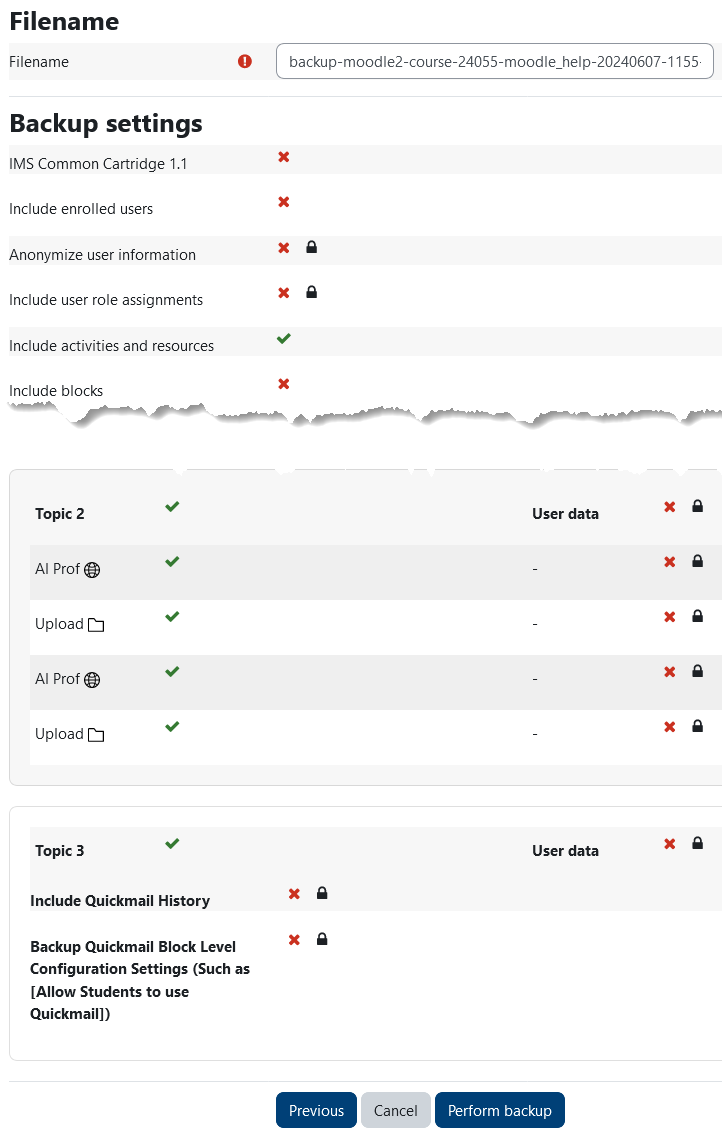This screenshot has height=1141, width=722.
Task: Click into the Filename text field
Action: click(x=494, y=61)
